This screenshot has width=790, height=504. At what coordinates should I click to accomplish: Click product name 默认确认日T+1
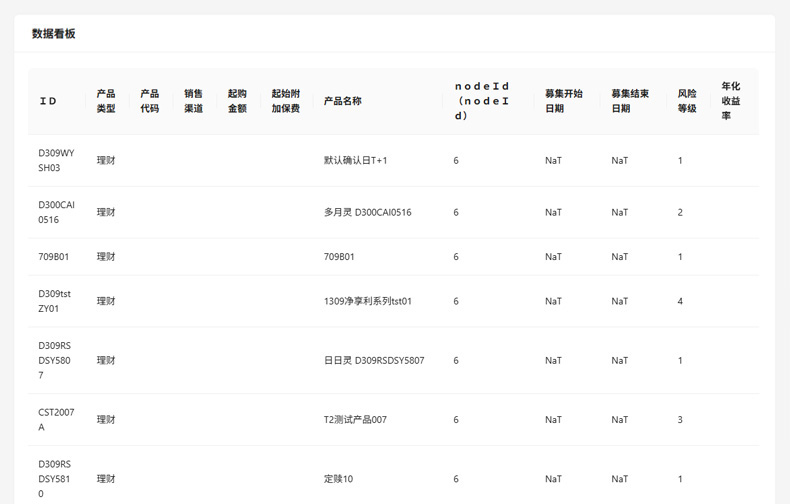(355, 160)
